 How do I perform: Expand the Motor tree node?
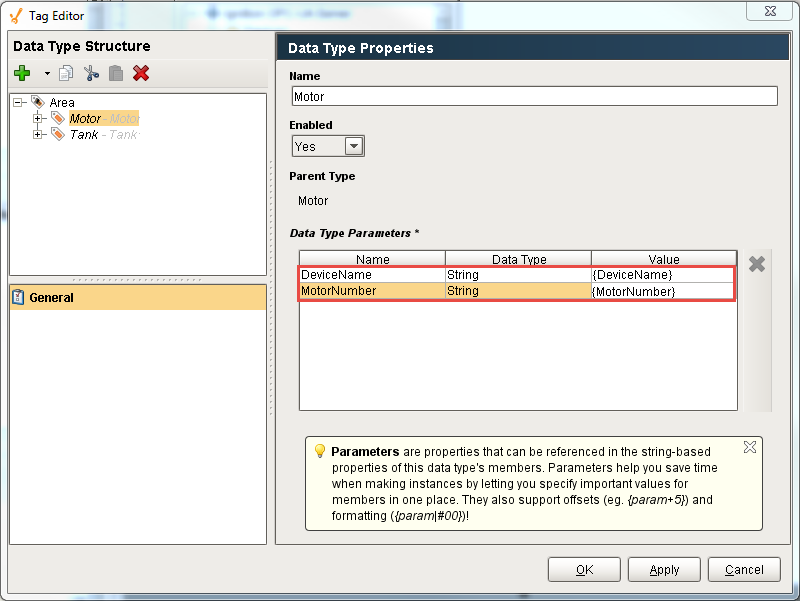click(38, 118)
